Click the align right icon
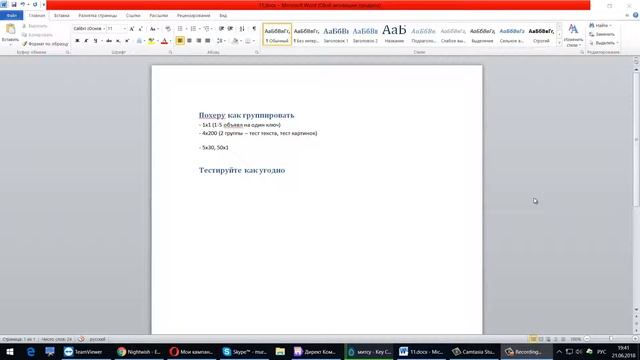Image resolution: width=640 pixels, height=360 pixels. pos(198,41)
